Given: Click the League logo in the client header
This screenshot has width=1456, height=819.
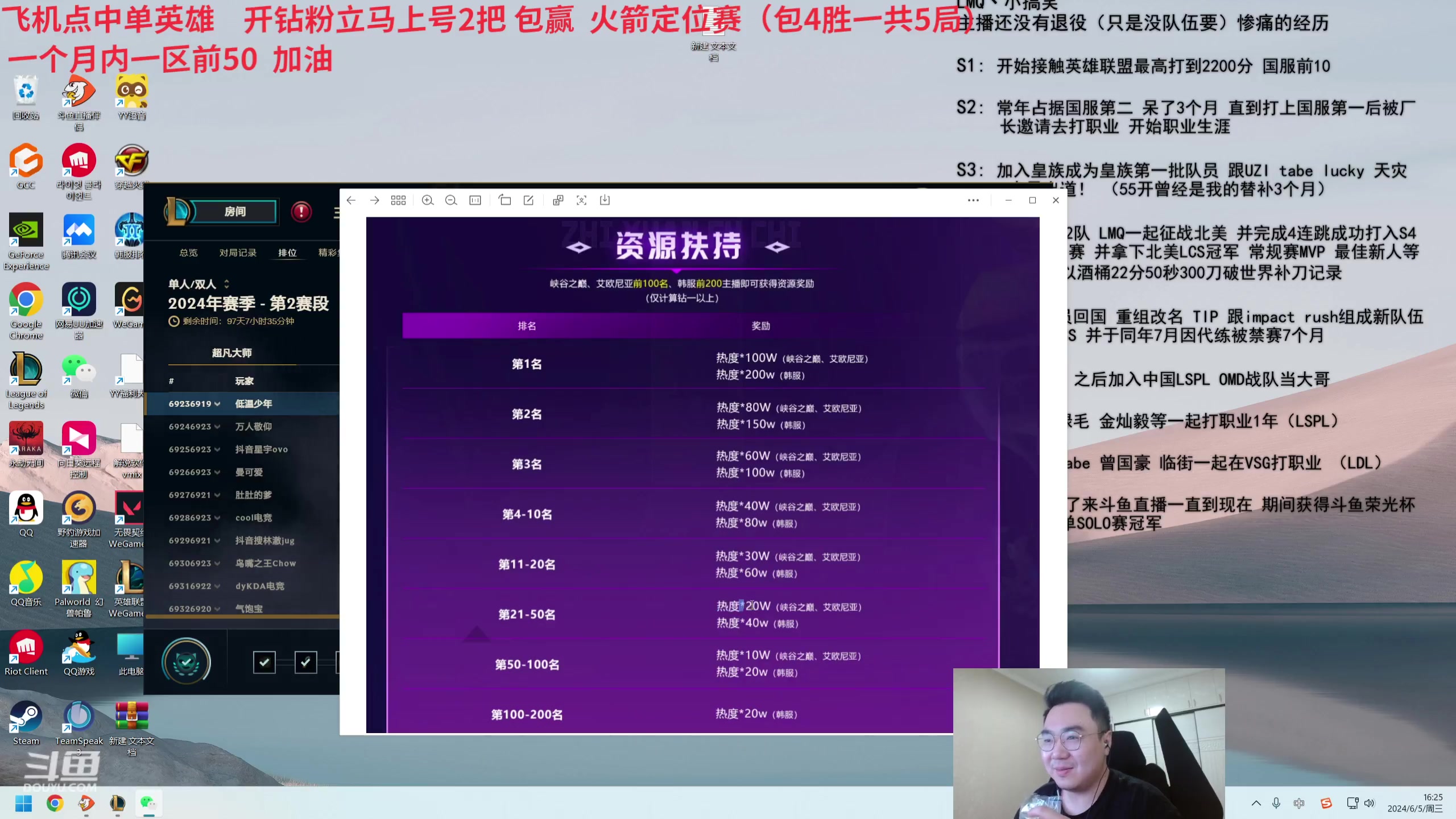Looking at the screenshot, I should 177,212.
